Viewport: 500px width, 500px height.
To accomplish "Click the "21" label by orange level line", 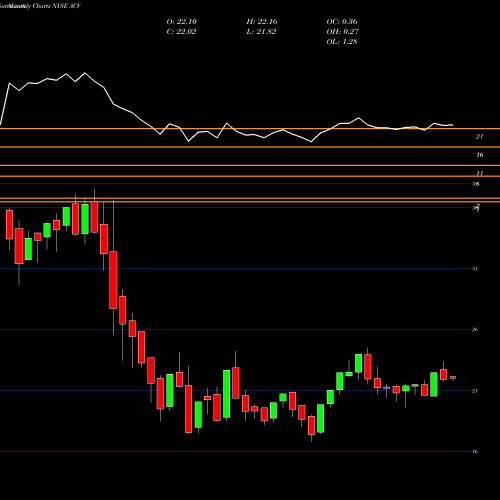I will [x=480, y=136].
